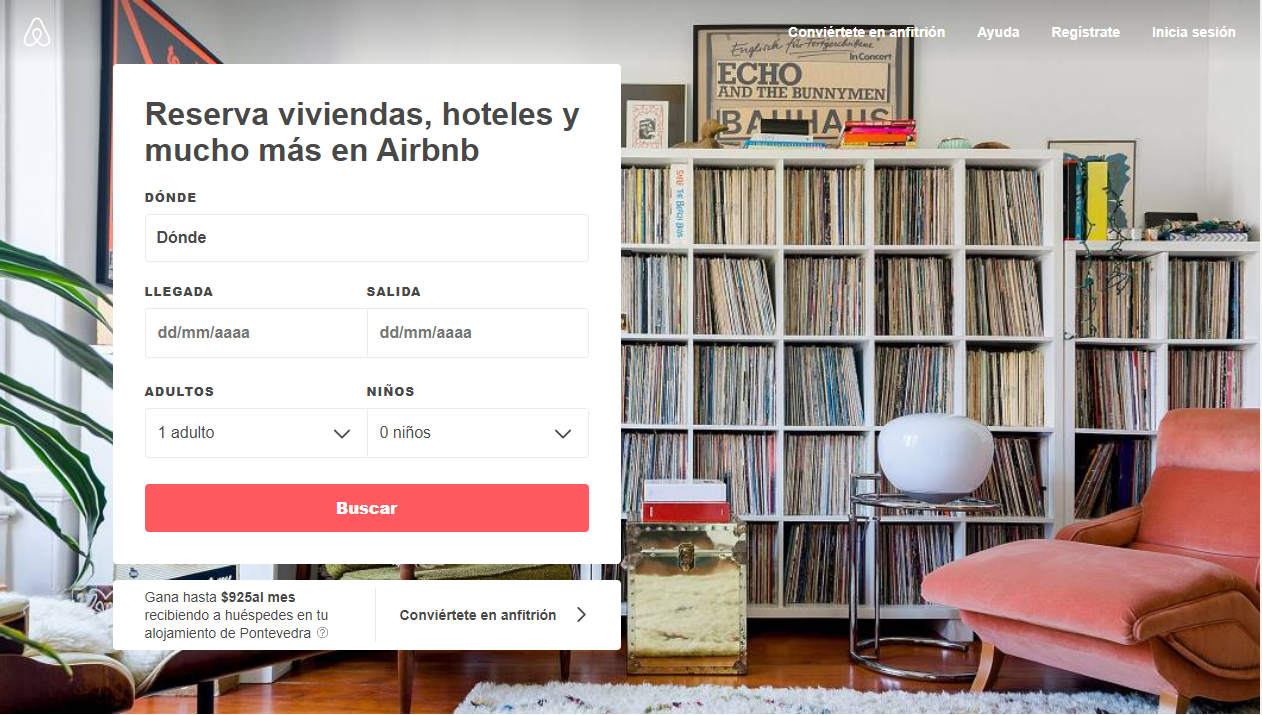
Task: Click the LLEGADA label
Action: (179, 292)
